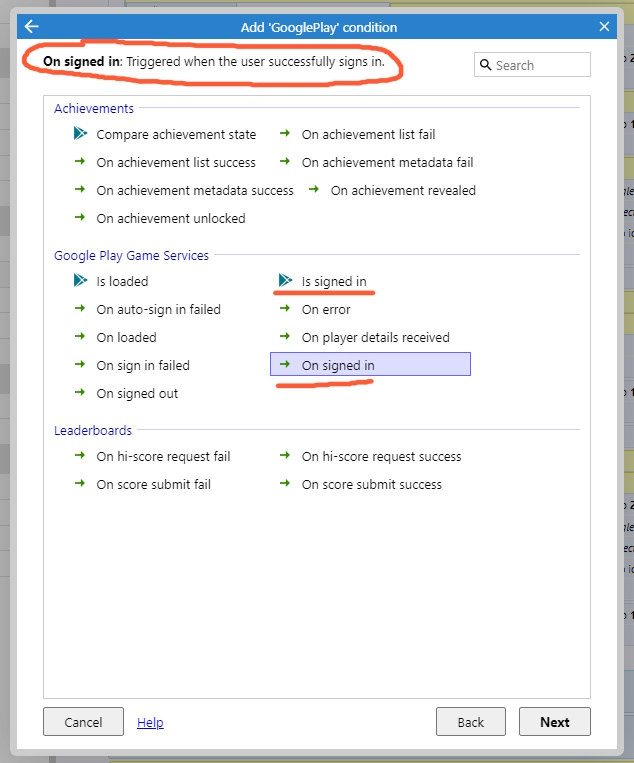Image resolution: width=634 pixels, height=763 pixels.
Task: Select On achievement unlocked
Action: coord(170,218)
